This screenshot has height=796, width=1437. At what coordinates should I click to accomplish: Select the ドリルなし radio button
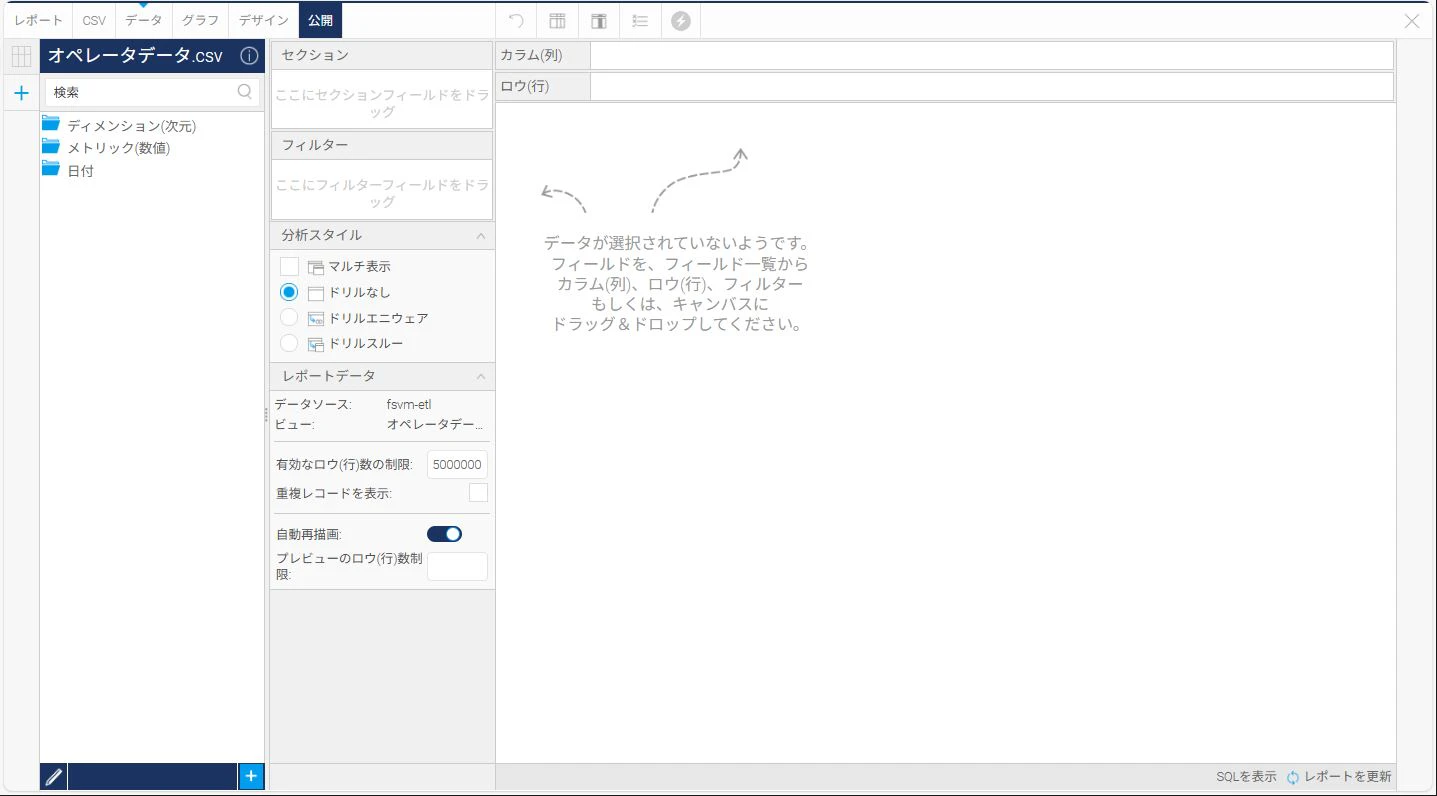(x=289, y=292)
